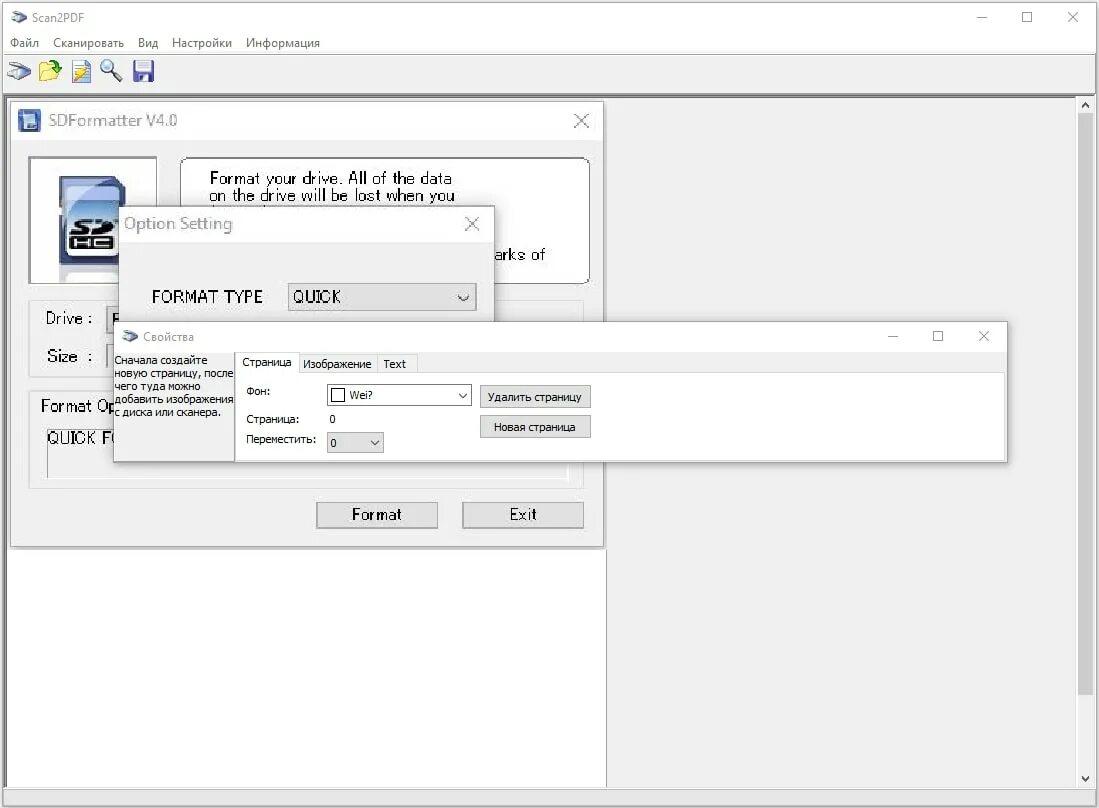Open the Настройки menu
This screenshot has width=1099, height=808.
click(x=202, y=43)
